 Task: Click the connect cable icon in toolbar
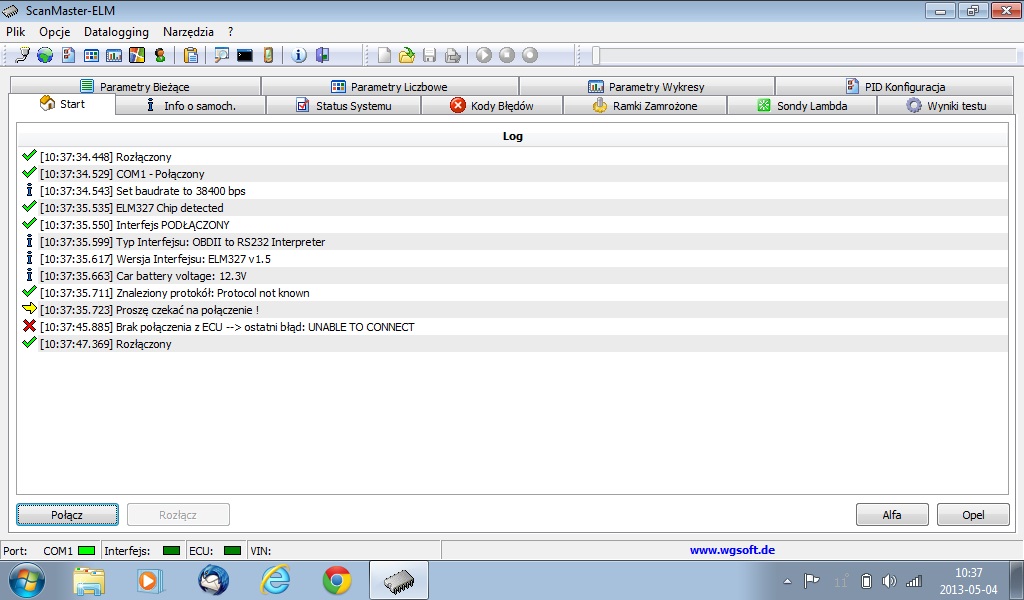pos(22,55)
